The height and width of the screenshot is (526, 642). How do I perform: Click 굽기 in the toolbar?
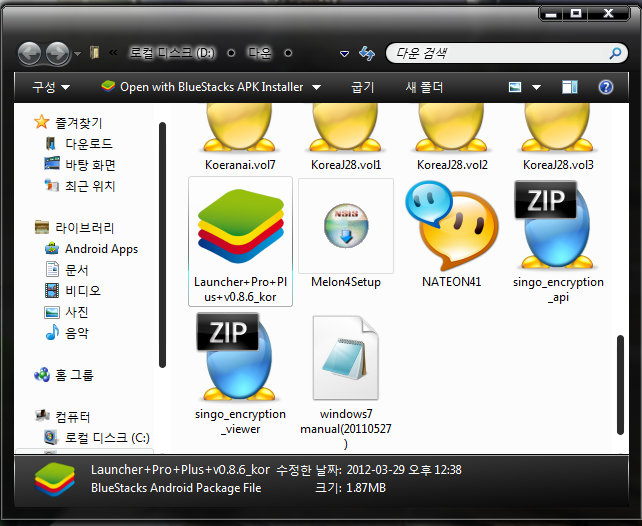click(363, 87)
